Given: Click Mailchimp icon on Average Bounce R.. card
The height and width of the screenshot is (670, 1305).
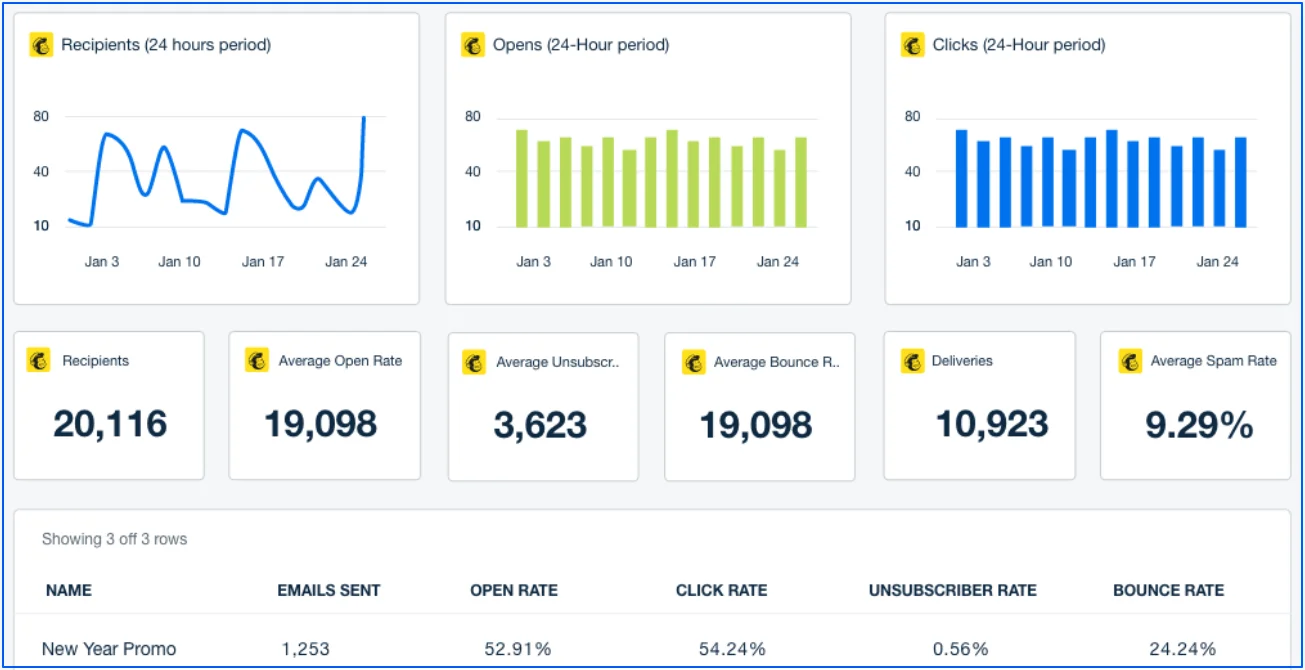Looking at the screenshot, I should point(693,362).
